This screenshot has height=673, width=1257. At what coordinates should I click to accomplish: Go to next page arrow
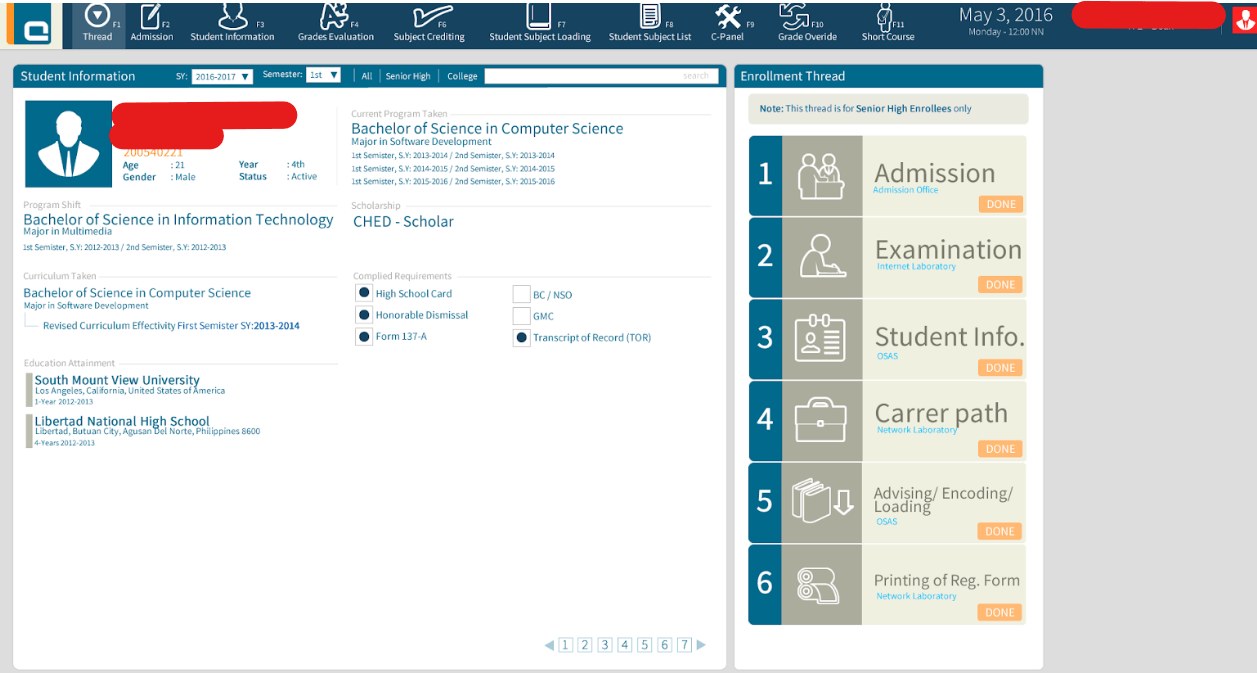[701, 645]
